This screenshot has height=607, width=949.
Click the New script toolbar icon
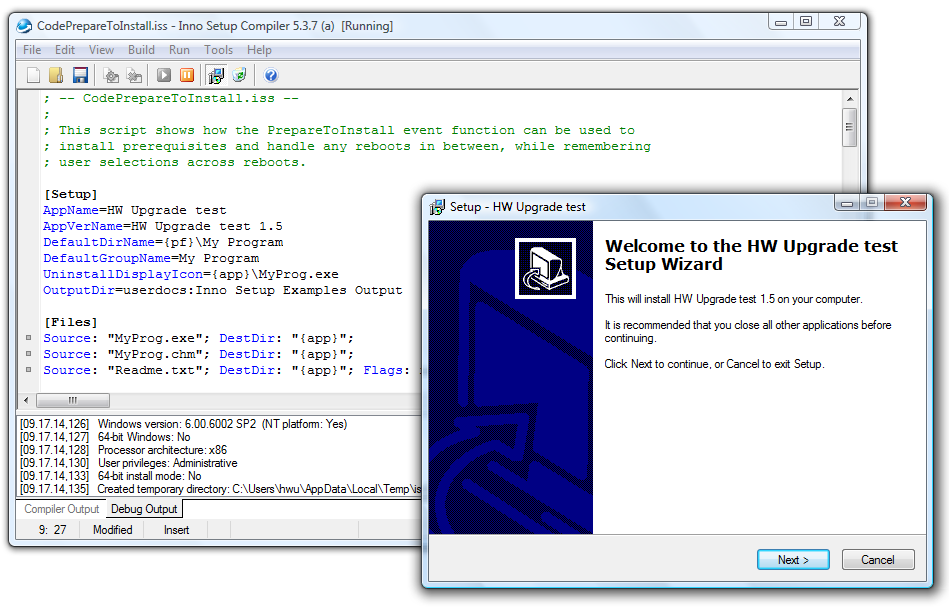click(34, 75)
